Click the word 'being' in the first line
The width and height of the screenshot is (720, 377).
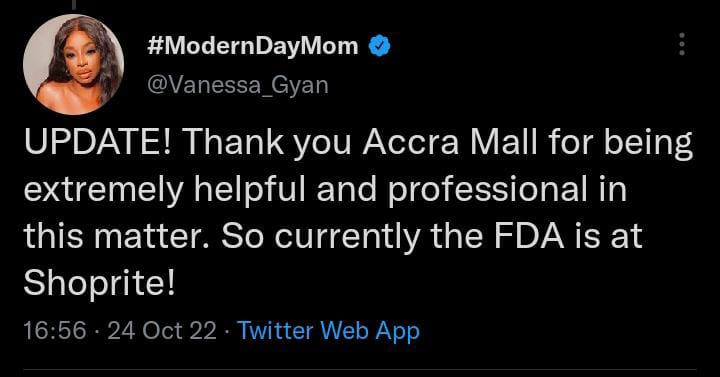coord(656,145)
